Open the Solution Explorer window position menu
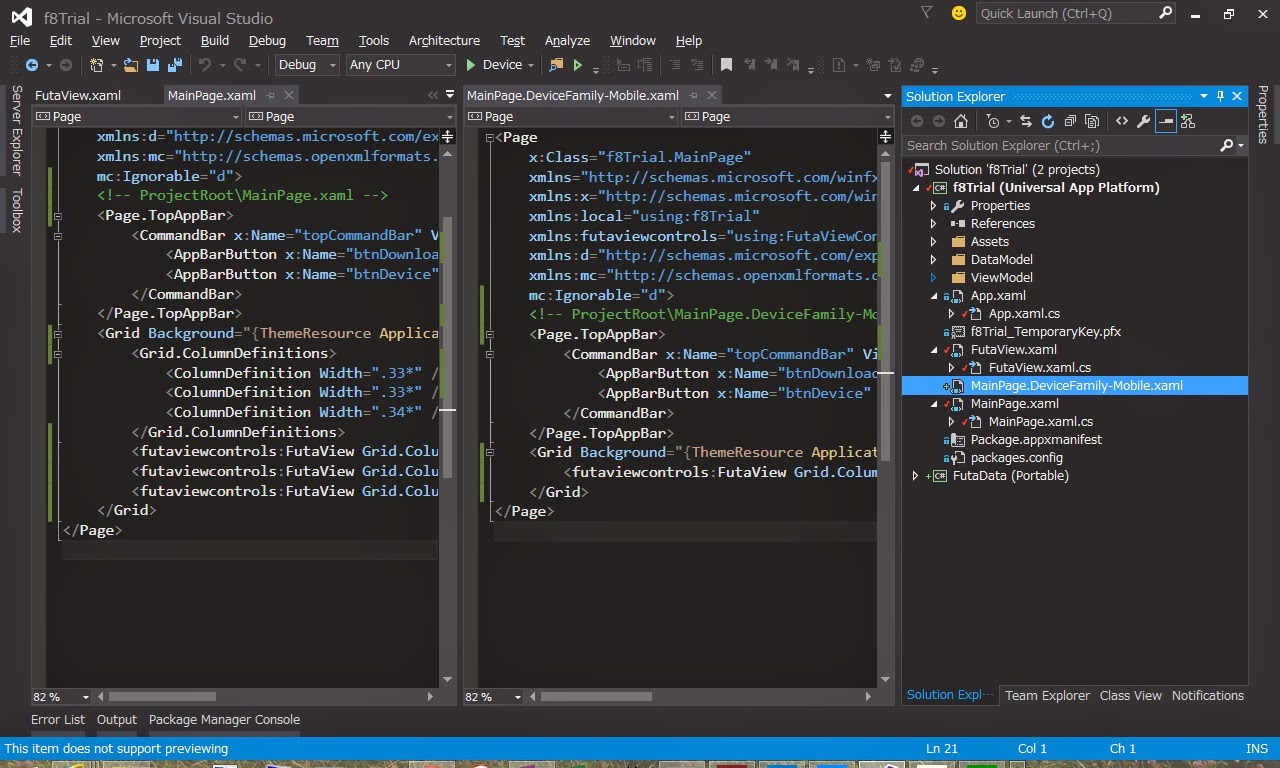 point(1204,96)
